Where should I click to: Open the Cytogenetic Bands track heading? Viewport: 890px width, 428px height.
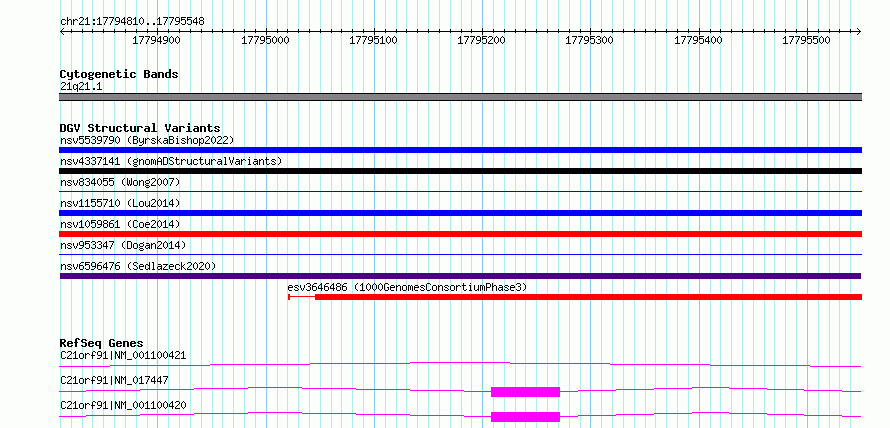coord(119,74)
